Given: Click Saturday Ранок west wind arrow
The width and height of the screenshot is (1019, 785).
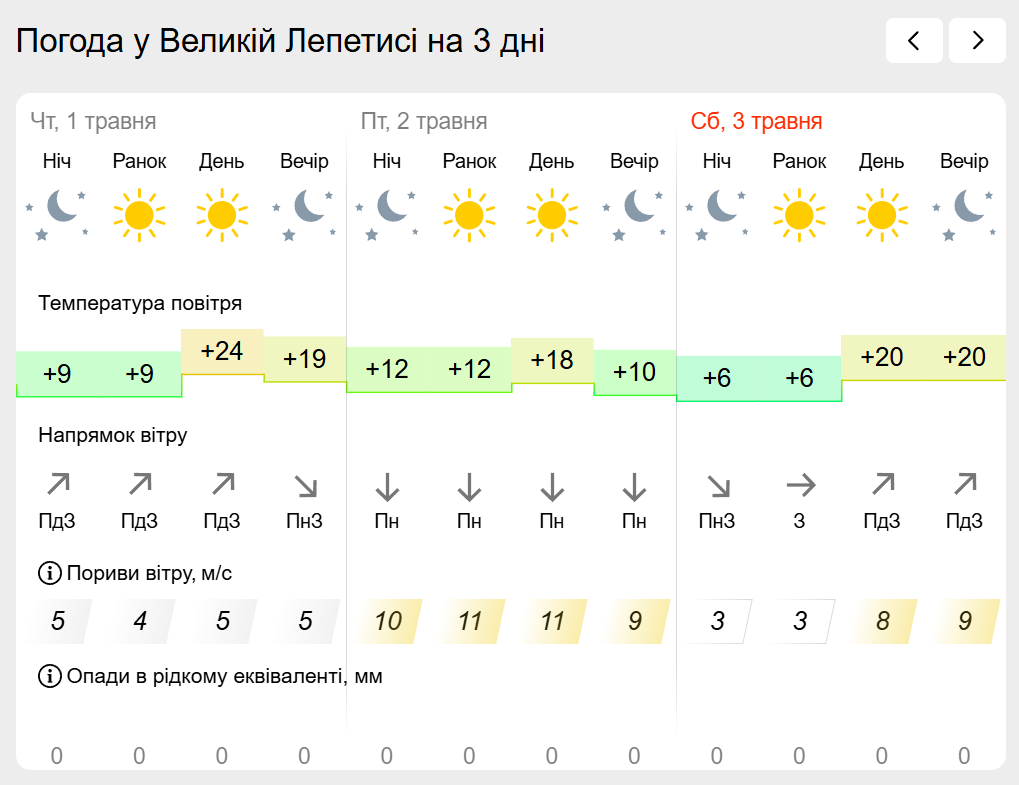Looking at the screenshot, I should pyautogui.click(x=799, y=485).
